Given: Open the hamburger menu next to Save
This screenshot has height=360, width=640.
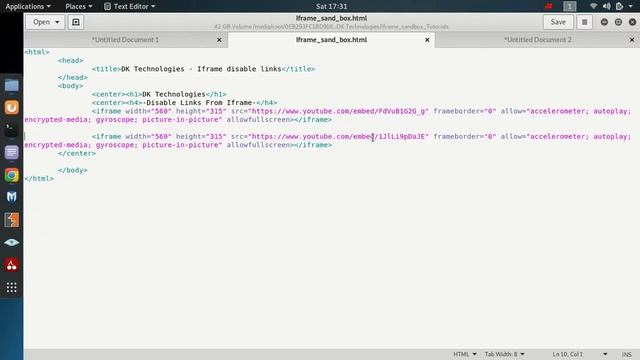Looking at the screenshot, I should coord(584,22).
